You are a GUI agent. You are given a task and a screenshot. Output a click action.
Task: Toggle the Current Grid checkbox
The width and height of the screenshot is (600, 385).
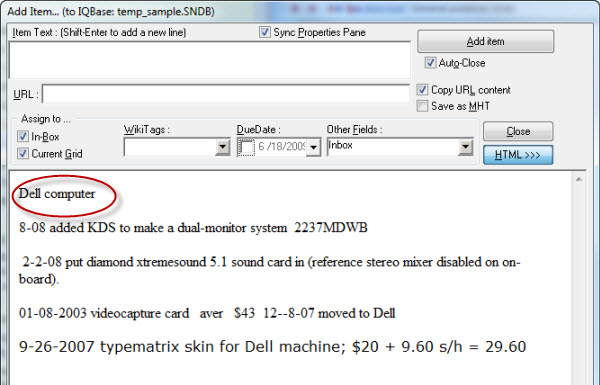23,153
